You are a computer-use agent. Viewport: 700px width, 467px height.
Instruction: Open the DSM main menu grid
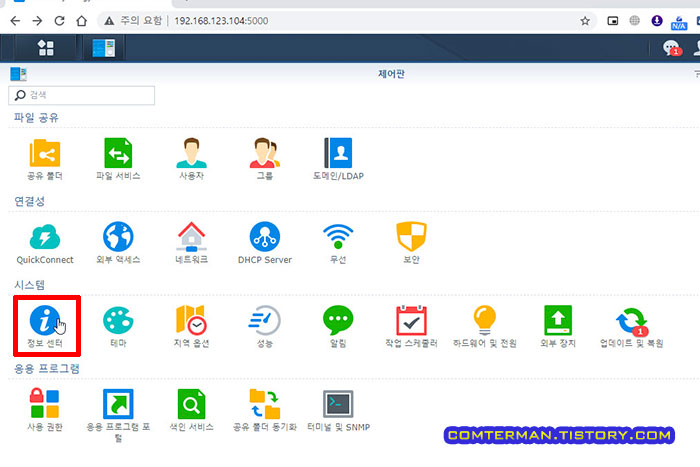(x=46, y=47)
